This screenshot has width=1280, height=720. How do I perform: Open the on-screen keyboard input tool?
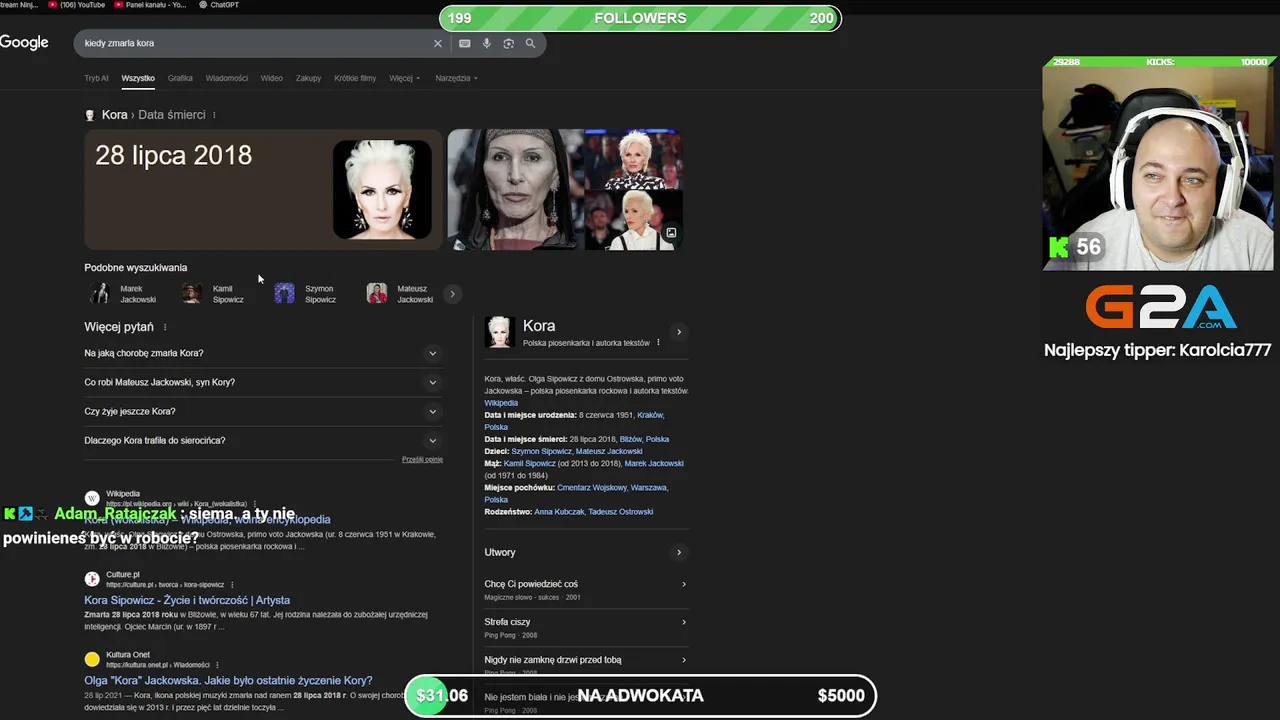coord(464,43)
